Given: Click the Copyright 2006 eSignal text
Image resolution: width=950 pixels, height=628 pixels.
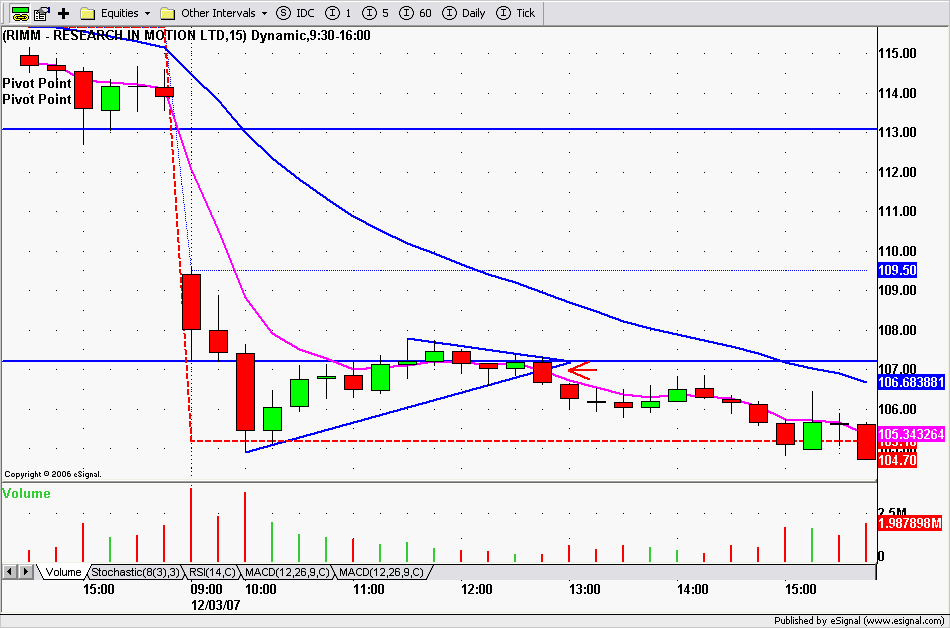Looking at the screenshot, I should [x=53, y=474].
